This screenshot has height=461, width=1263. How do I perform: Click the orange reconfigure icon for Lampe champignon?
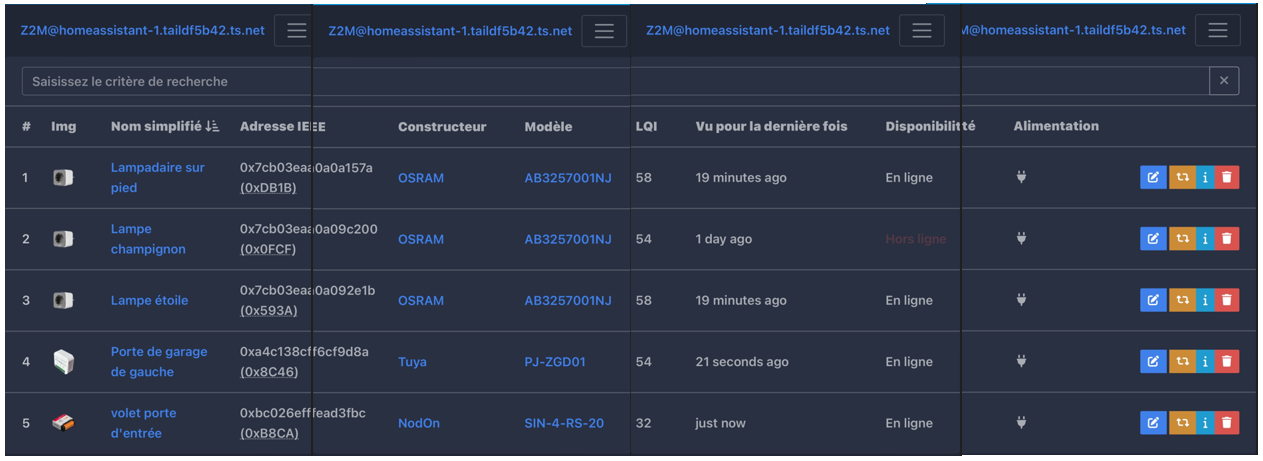1181,239
